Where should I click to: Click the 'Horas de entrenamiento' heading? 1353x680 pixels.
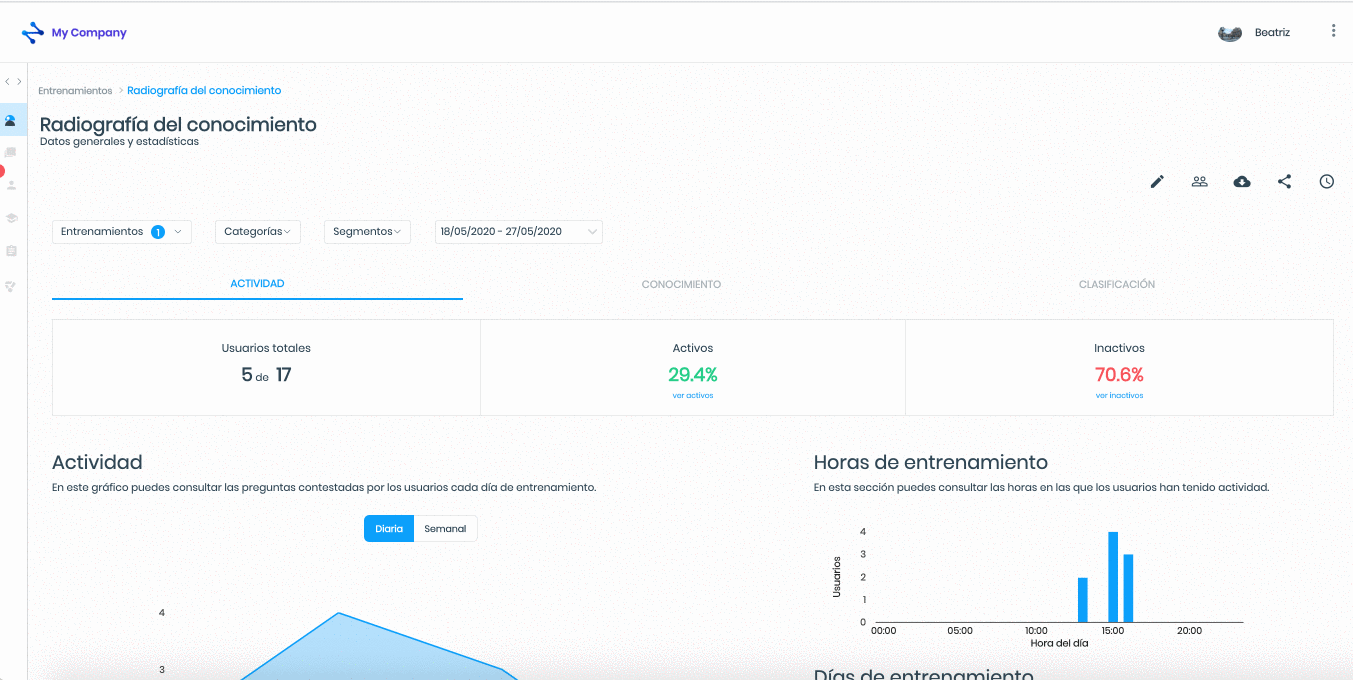[931, 462]
